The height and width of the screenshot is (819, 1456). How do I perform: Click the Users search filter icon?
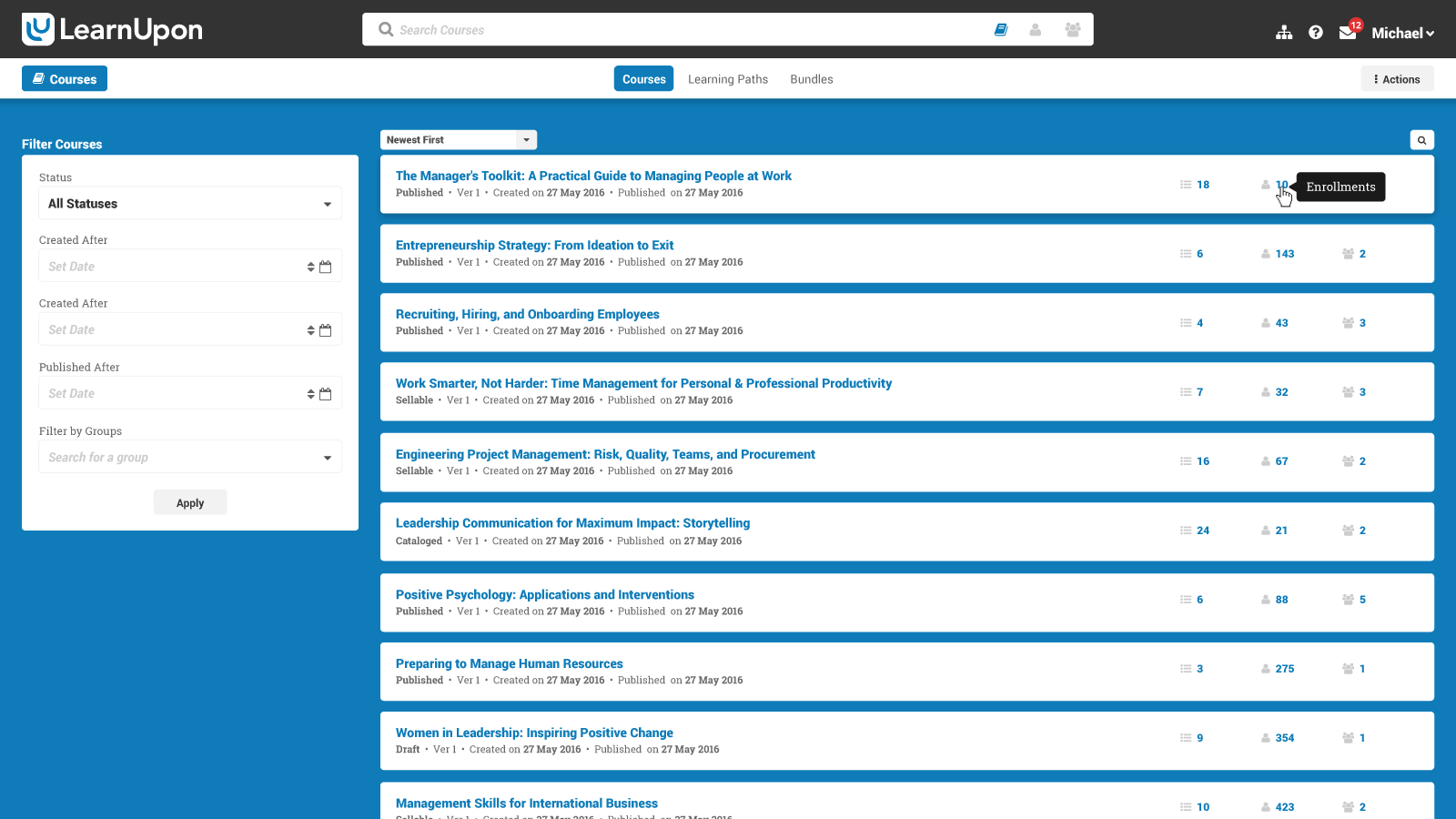tap(1036, 29)
